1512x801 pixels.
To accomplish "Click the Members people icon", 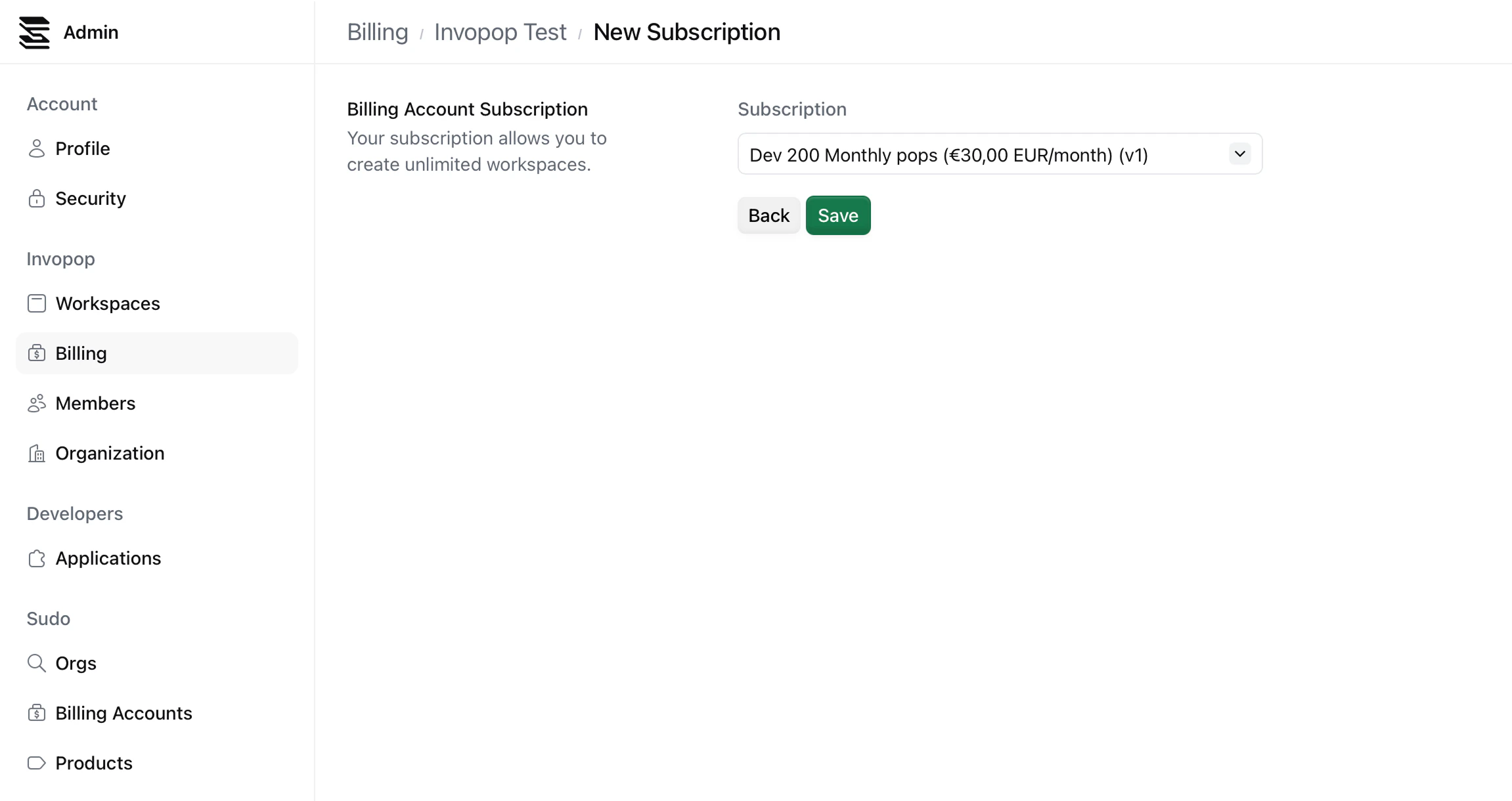I will tap(37, 403).
